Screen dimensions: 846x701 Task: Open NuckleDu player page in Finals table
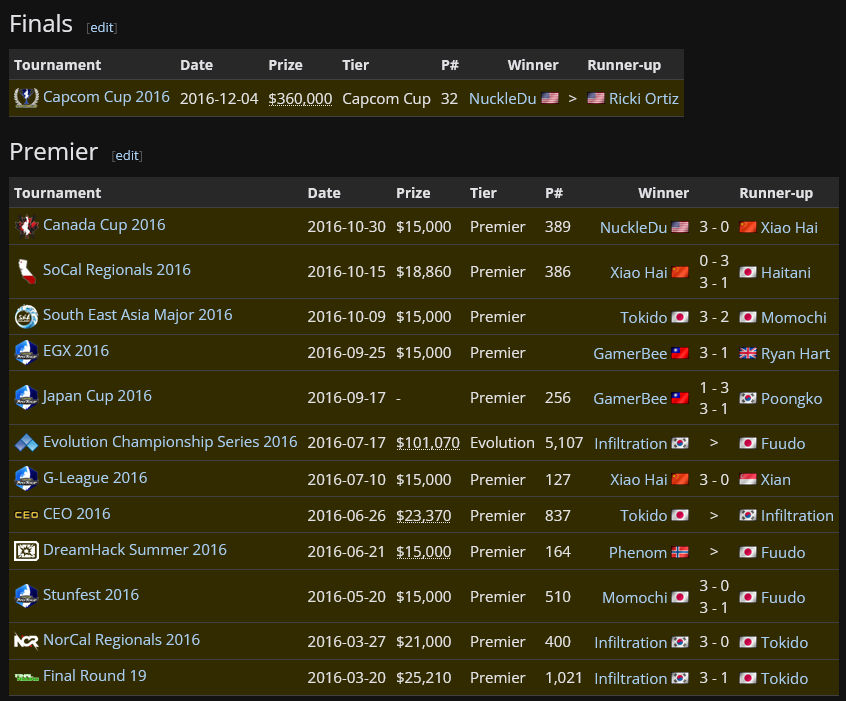pos(502,98)
